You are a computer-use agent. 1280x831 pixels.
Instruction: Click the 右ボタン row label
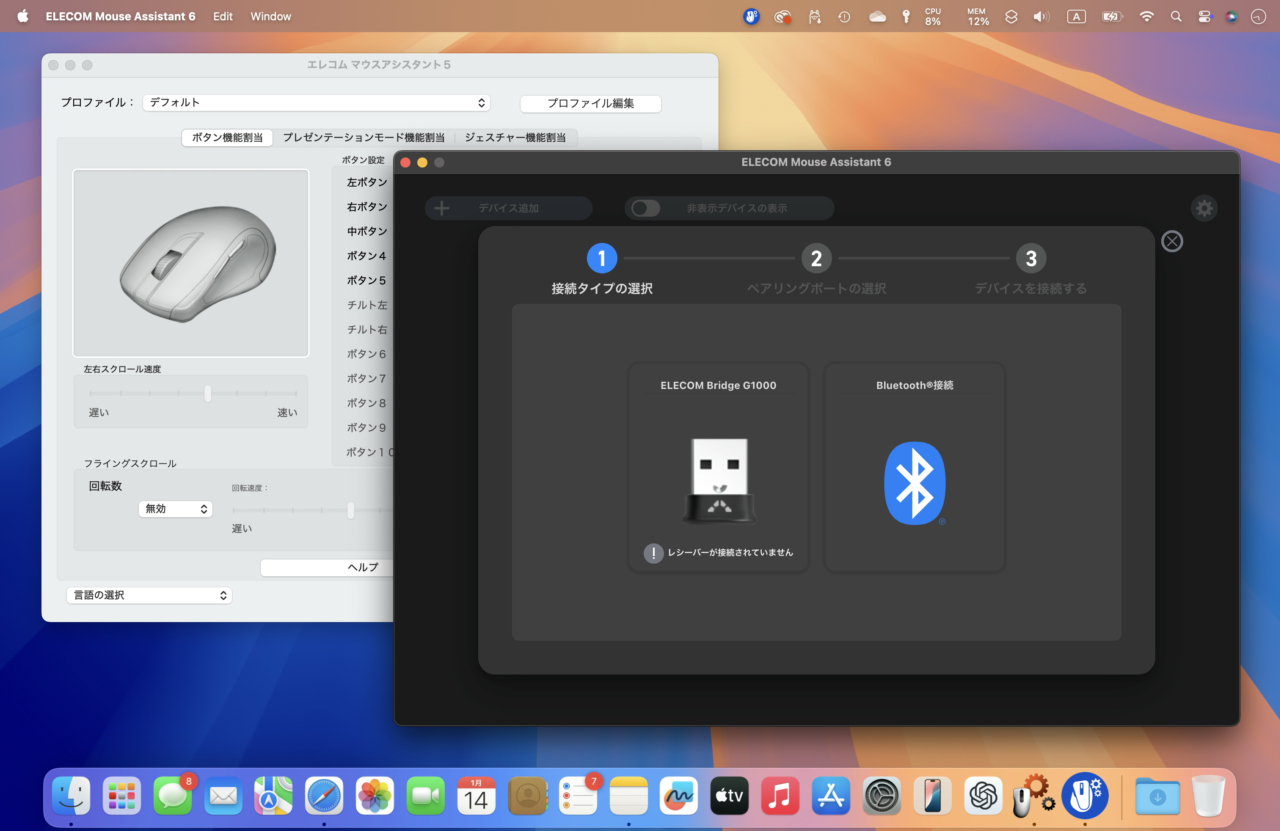[367, 207]
